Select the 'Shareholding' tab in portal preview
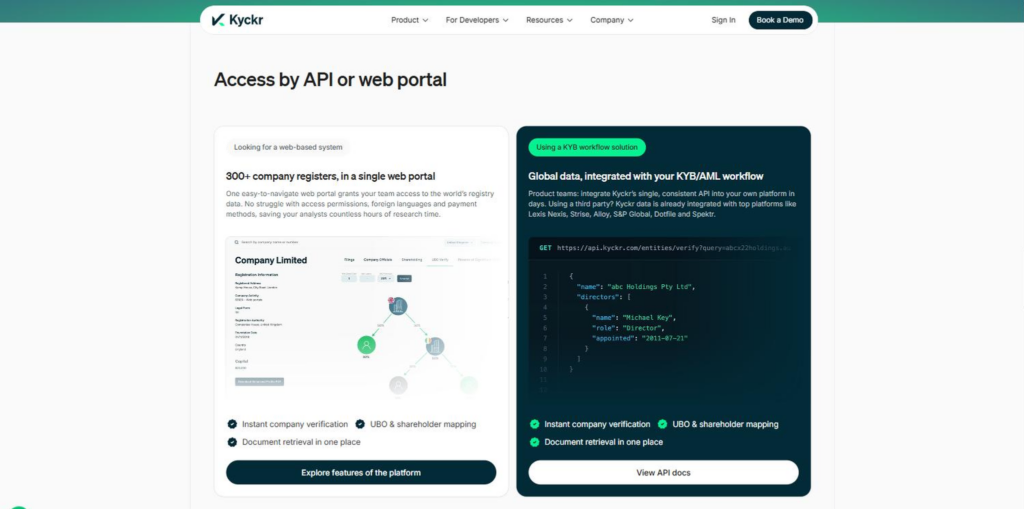 point(412,259)
